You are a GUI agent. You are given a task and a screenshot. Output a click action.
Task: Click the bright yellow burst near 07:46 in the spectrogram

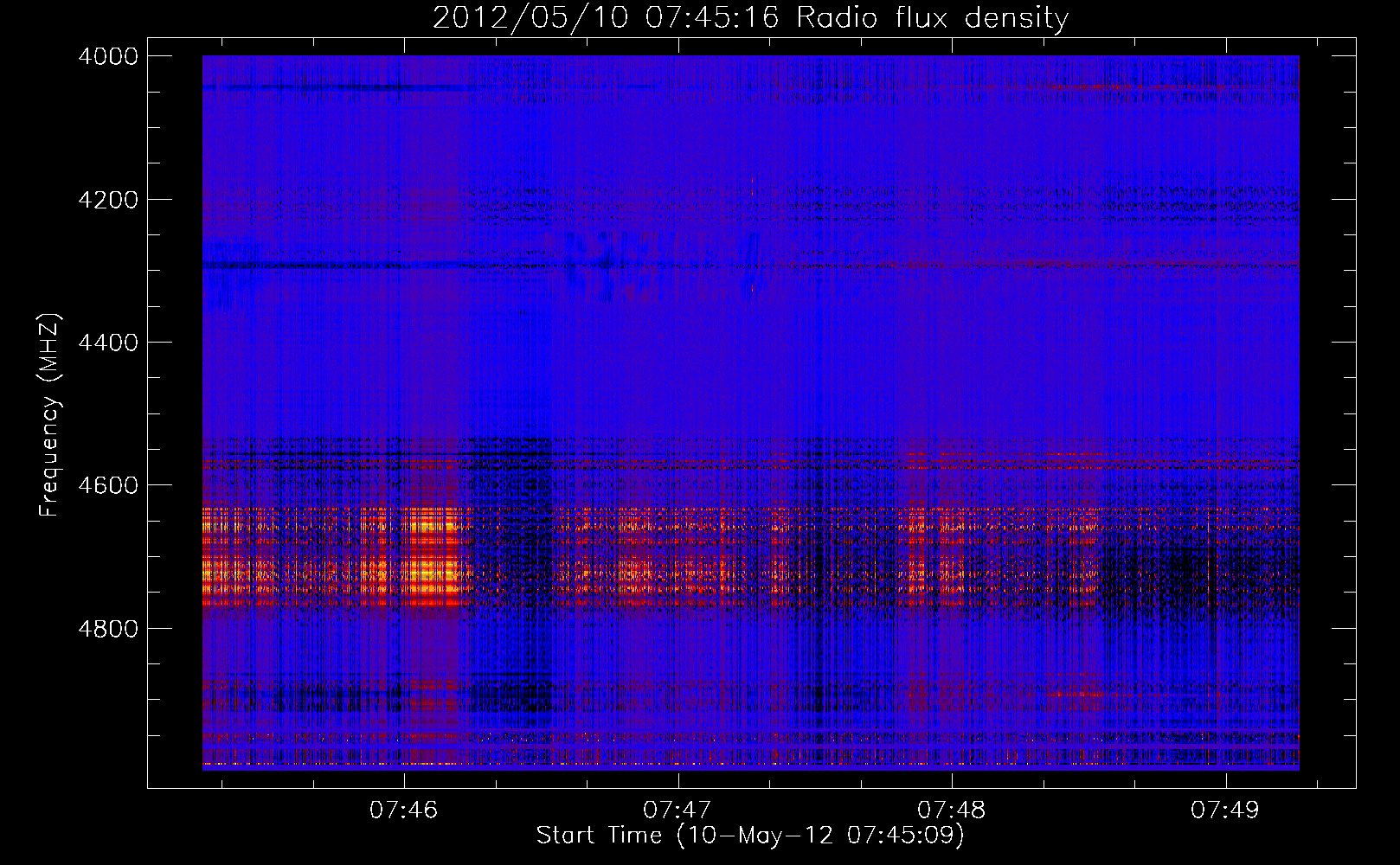pyautogui.click(x=429, y=558)
